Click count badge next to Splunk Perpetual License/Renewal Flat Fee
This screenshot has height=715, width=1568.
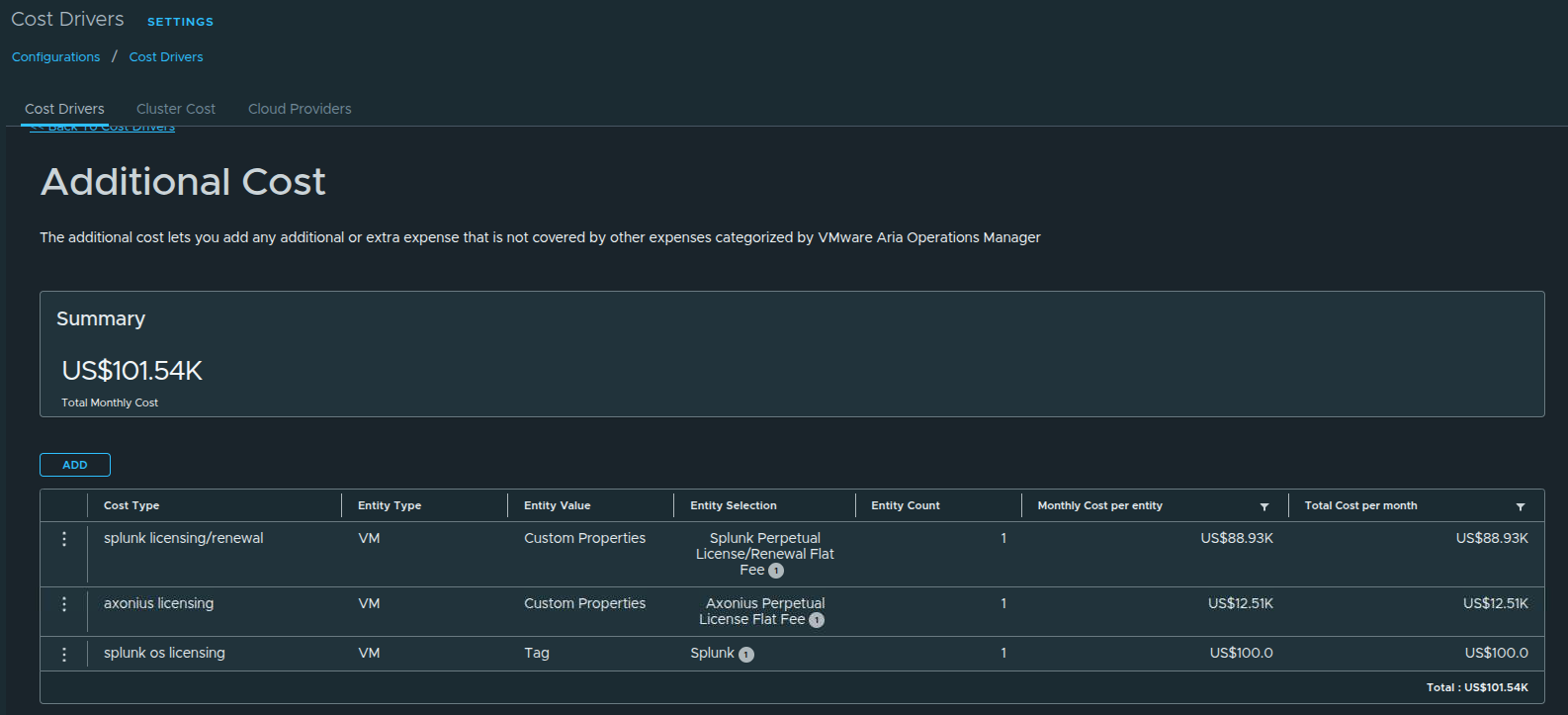(x=776, y=571)
